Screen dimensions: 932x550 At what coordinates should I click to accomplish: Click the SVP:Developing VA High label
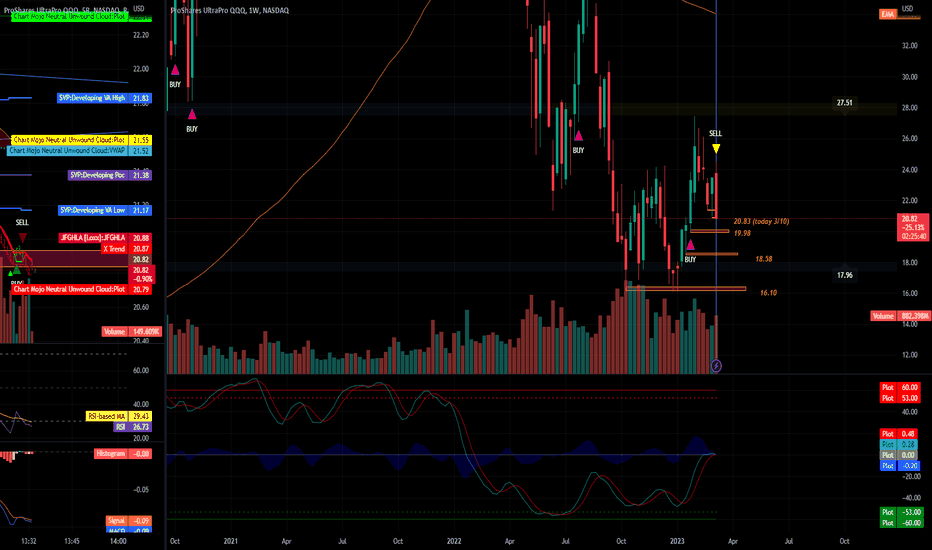(92, 98)
